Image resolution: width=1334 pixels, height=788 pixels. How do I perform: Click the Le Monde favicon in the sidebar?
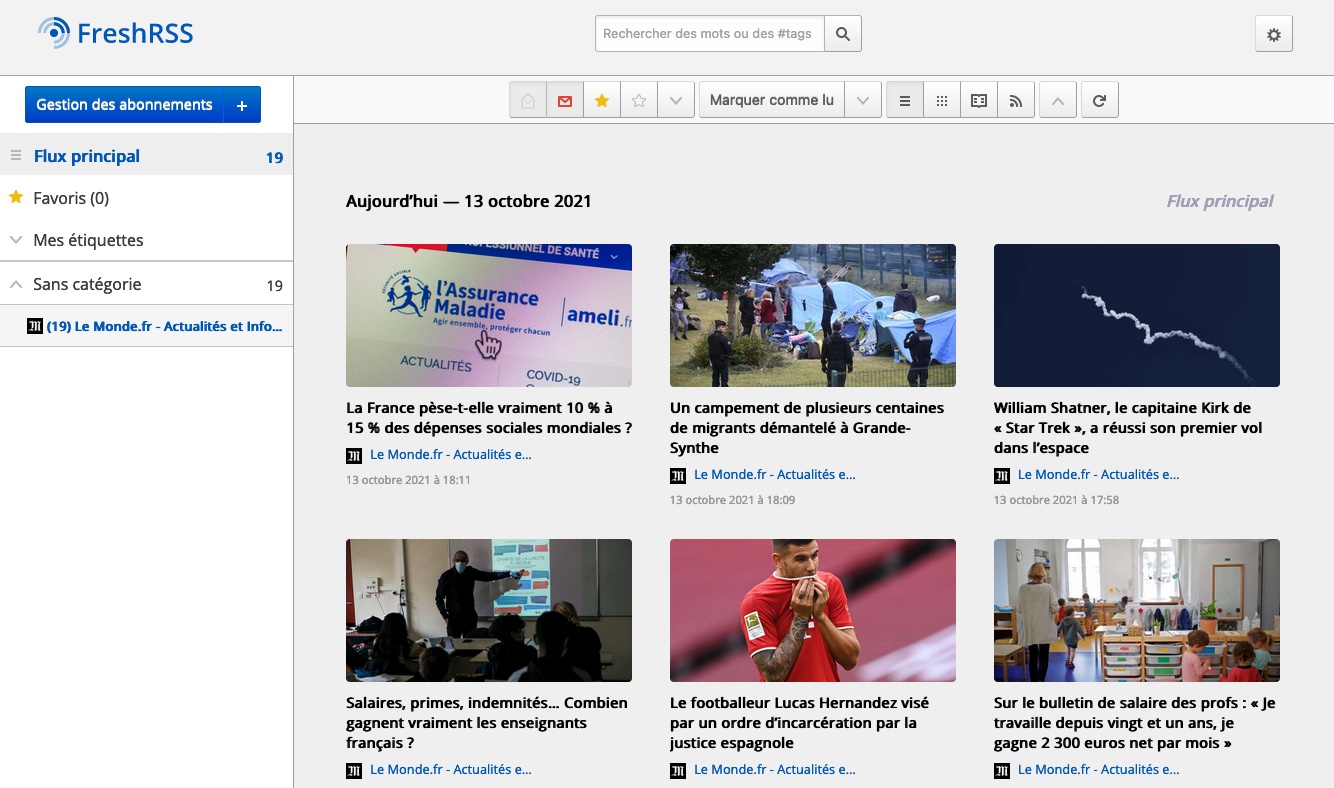[x=35, y=326]
